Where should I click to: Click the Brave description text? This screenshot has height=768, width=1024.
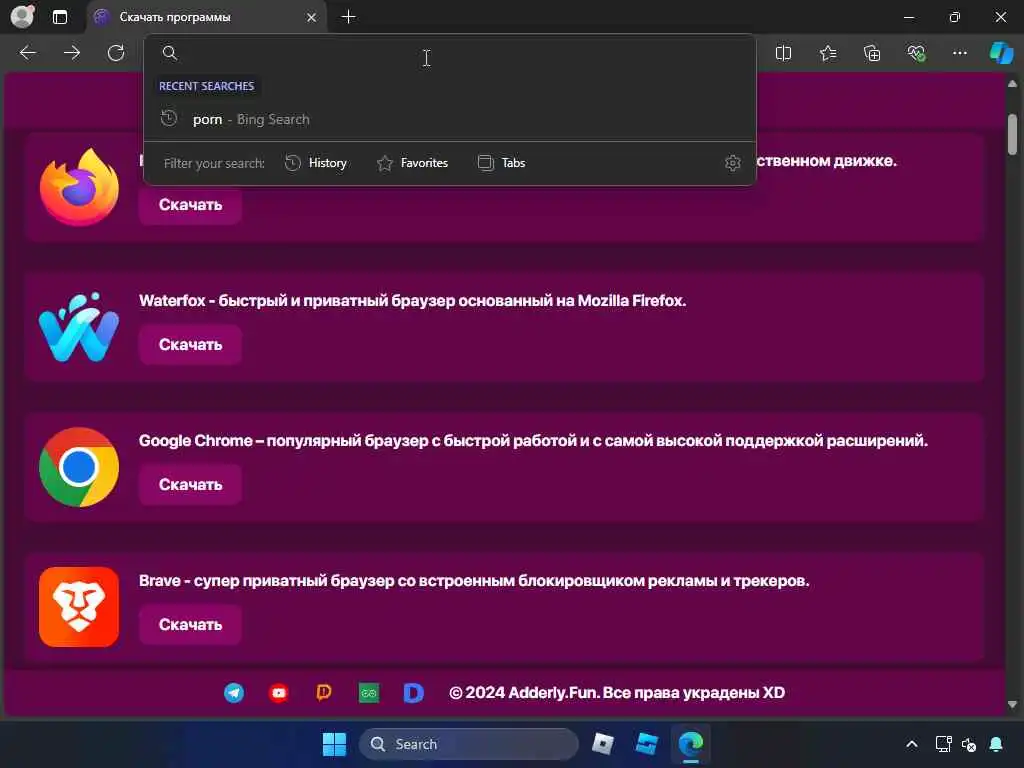click(x=473, y=581)
